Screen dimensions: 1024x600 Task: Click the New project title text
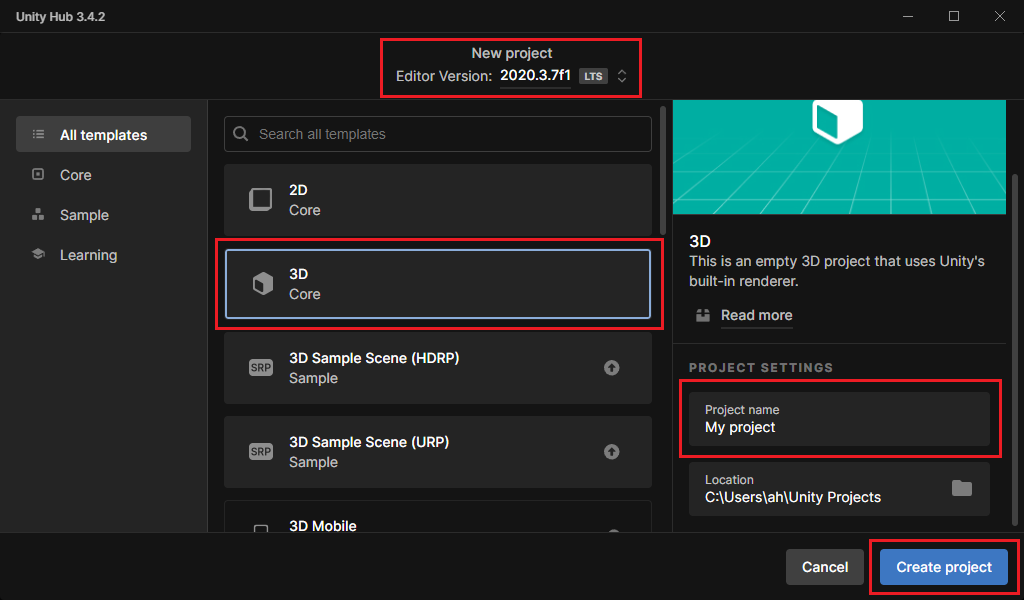click(x=512, y=53)
